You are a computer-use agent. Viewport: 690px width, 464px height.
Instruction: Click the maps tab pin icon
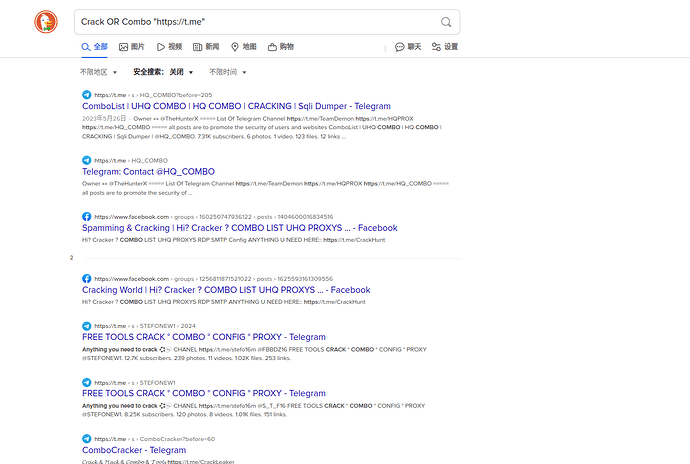click(235, 47)
